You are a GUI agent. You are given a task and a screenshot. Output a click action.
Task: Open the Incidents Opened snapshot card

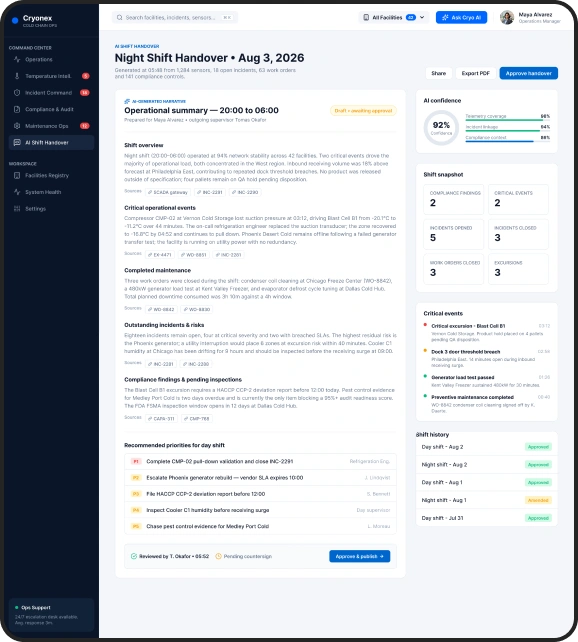click(x=453, y=234)
